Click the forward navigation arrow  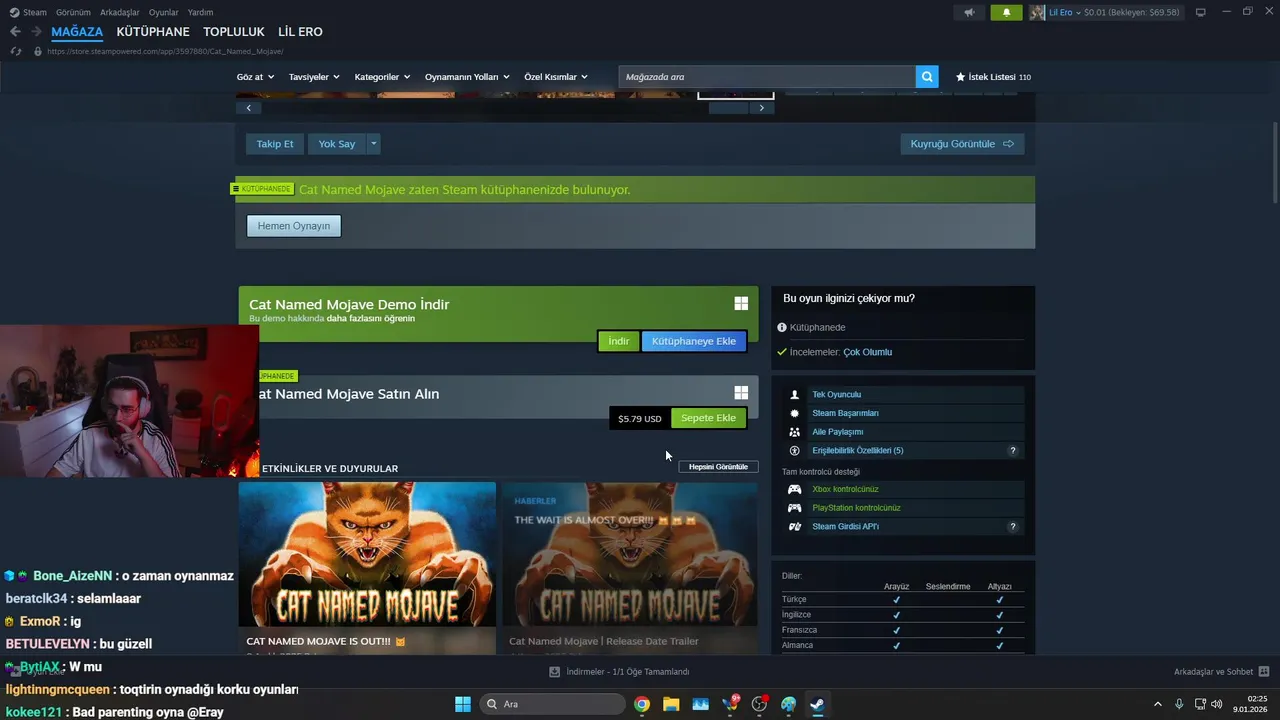coord(36,32)
